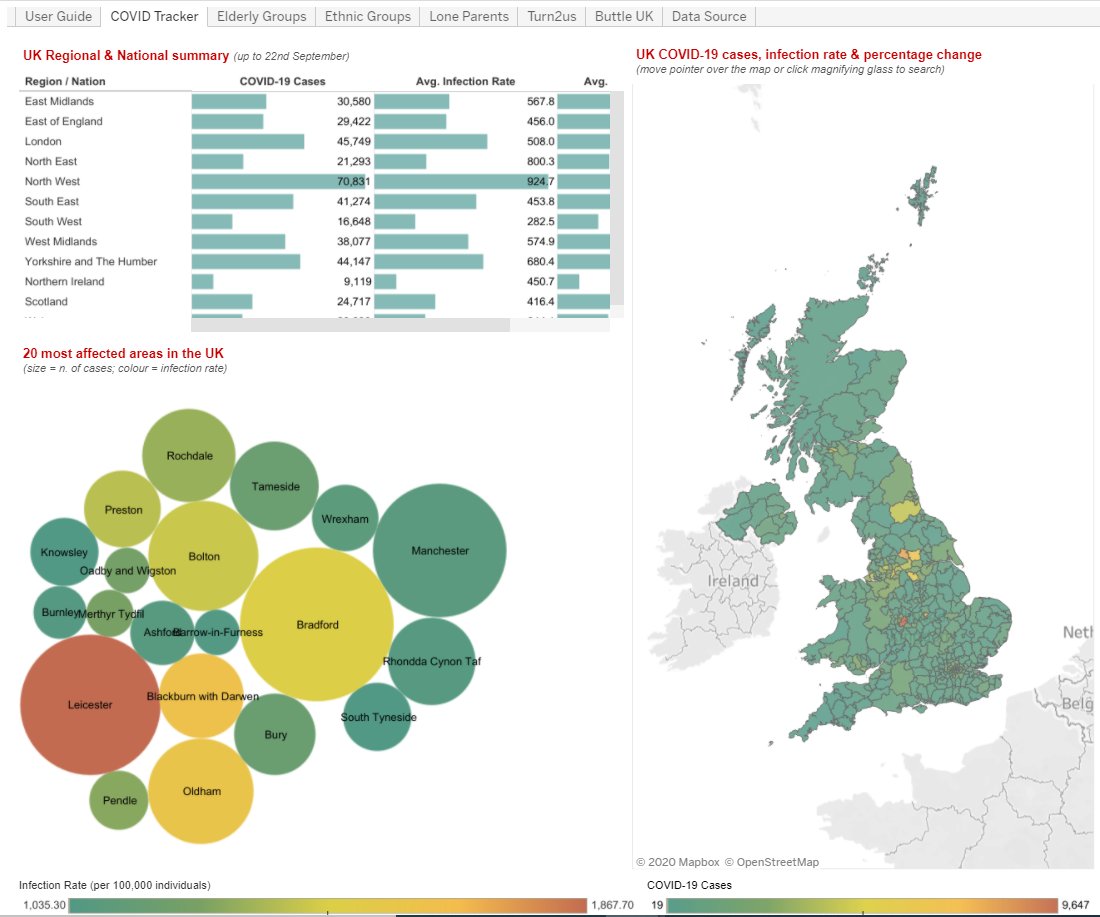Select the Leicester bubble
1100x917 pixels.
coord(90,704)
